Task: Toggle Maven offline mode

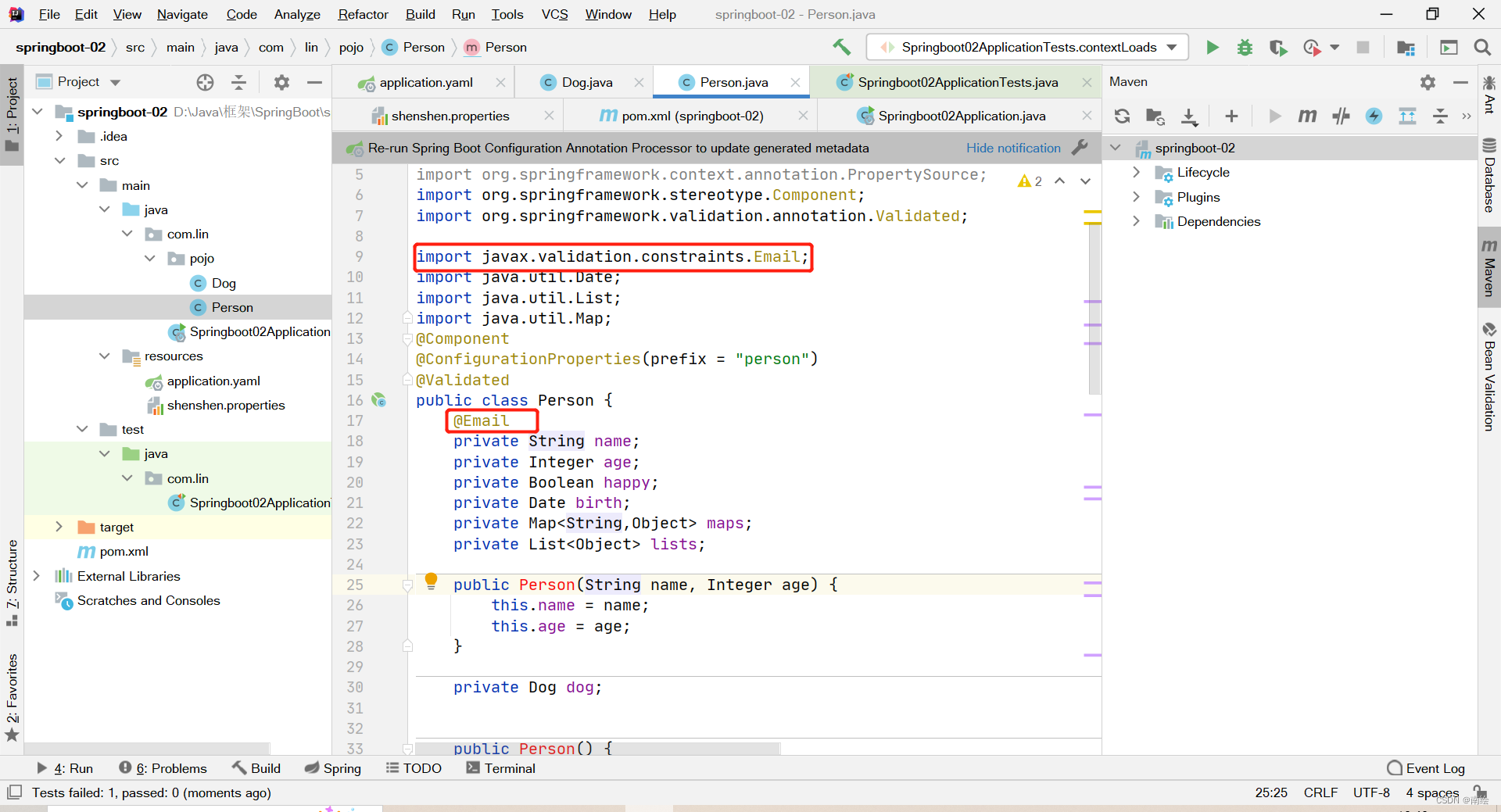Action: 1341,116
